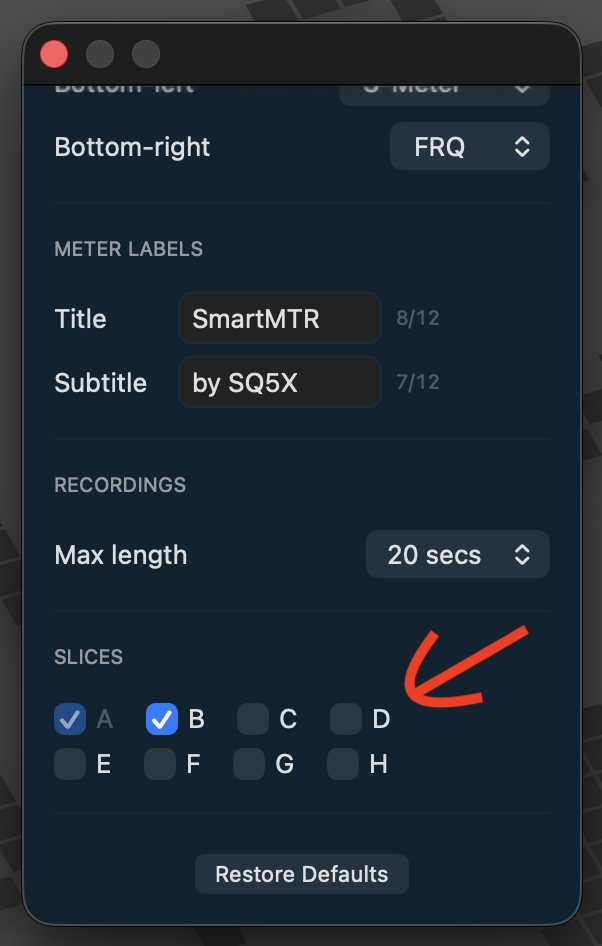Viewport: 602px width, 946px height.
Task: Focus the Subtitle field with by SQ5X
Action: pos(279,383)
